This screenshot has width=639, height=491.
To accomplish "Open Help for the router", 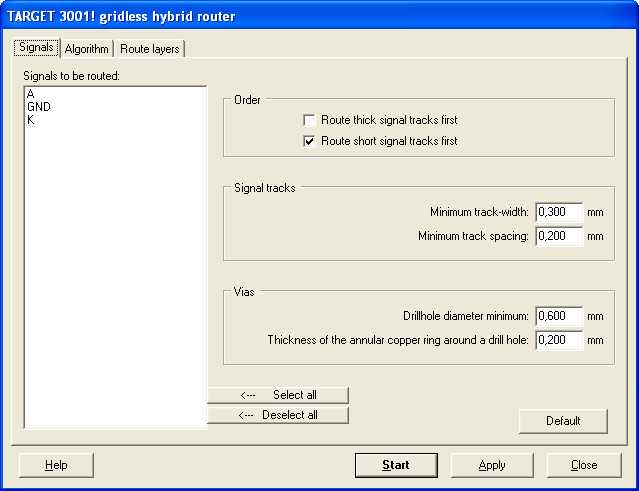I will tap(56, 465).
